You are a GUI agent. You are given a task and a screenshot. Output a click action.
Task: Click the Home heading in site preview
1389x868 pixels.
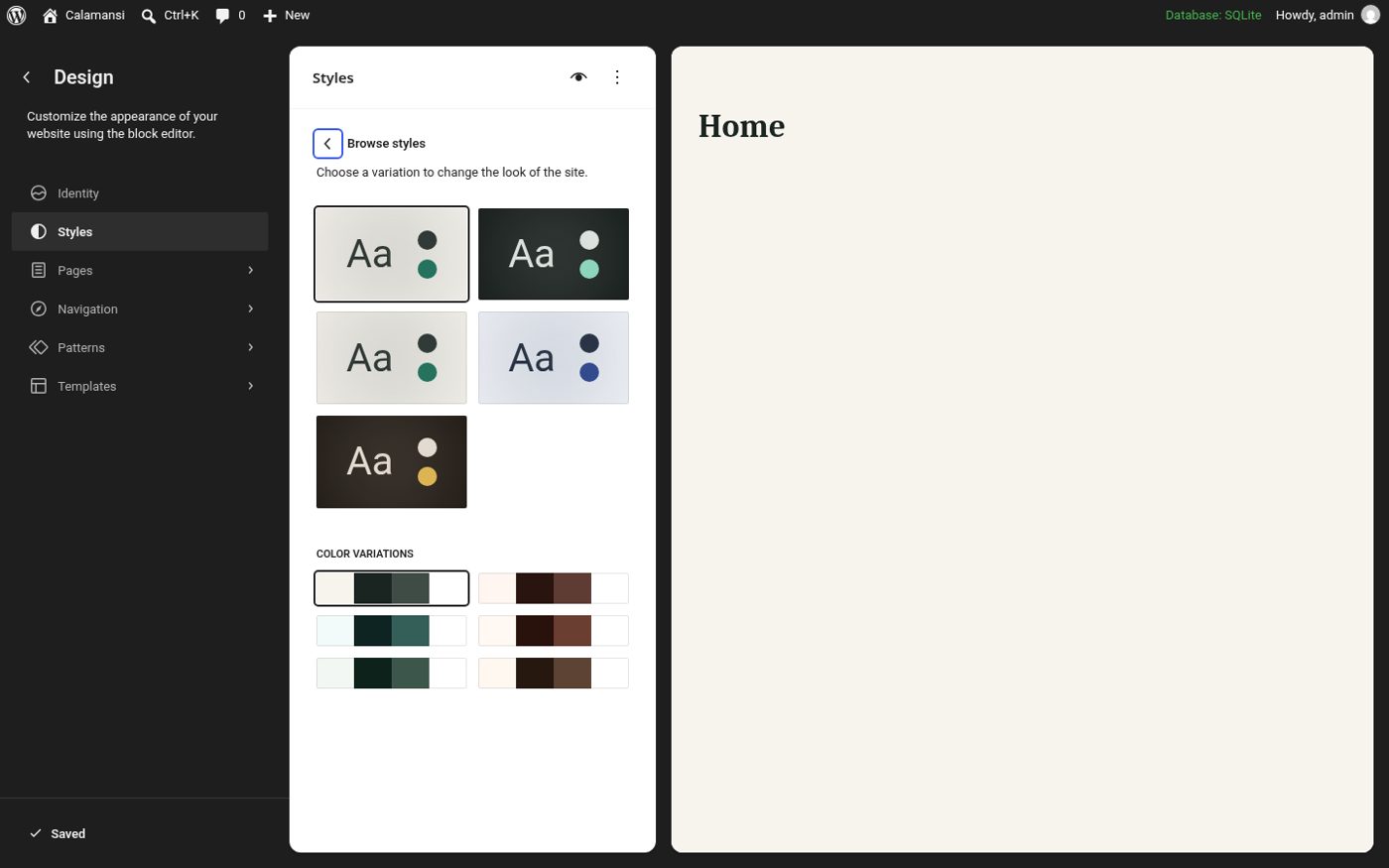click(741, 126)
